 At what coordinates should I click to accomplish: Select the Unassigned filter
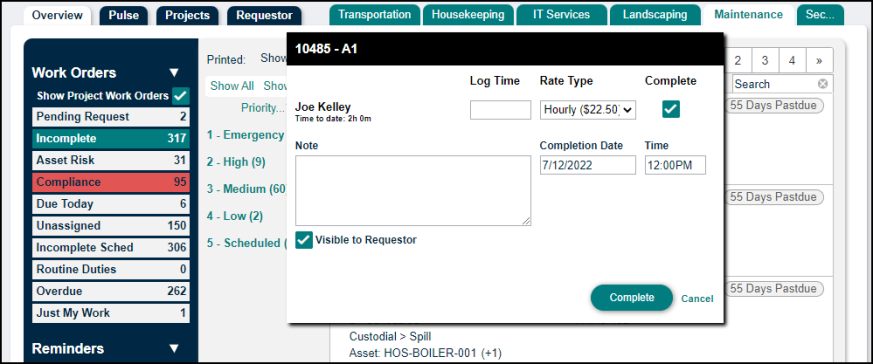click(111, 225)
